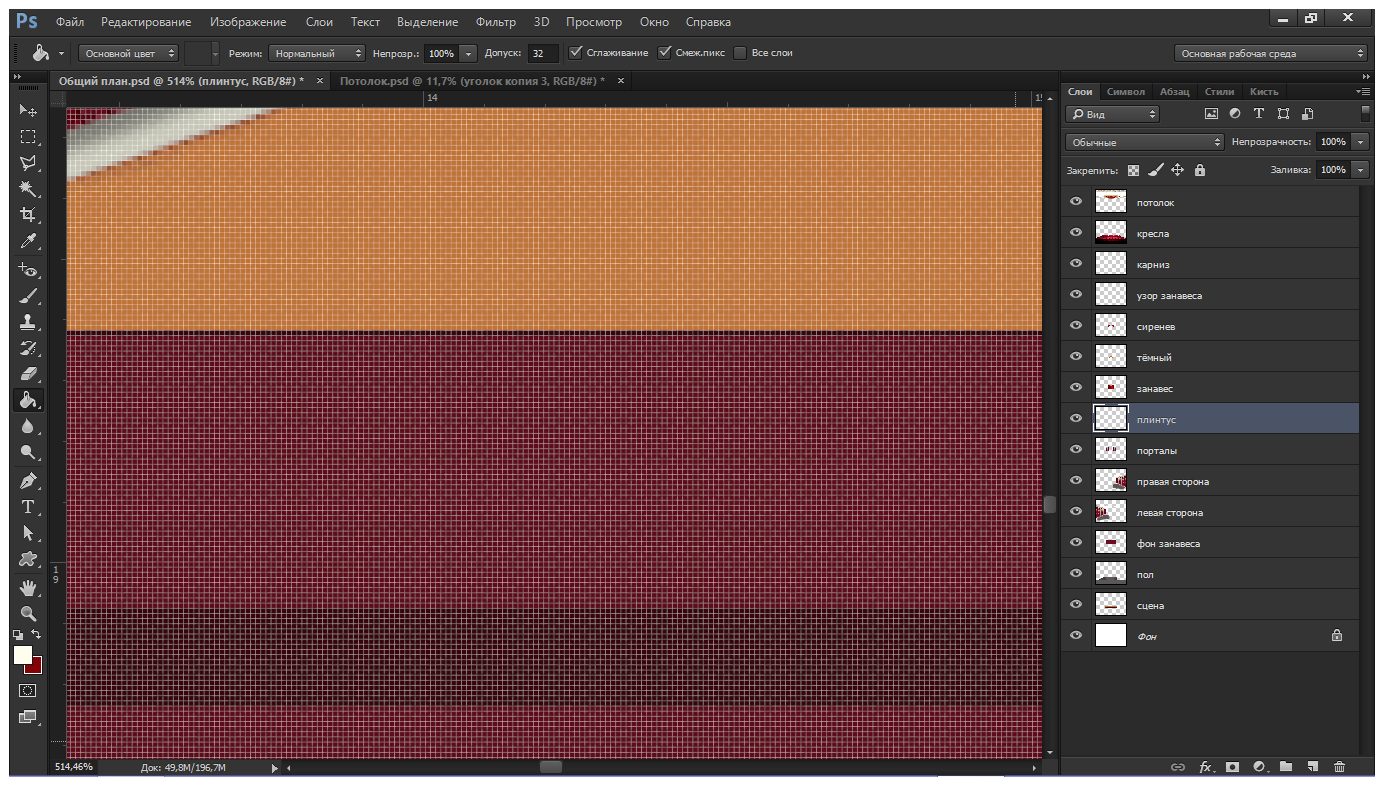Open the layer blend mode Обычные dropdown
The width and height of the screenshot is (1384, 786).
click(x=1144, y=142)
